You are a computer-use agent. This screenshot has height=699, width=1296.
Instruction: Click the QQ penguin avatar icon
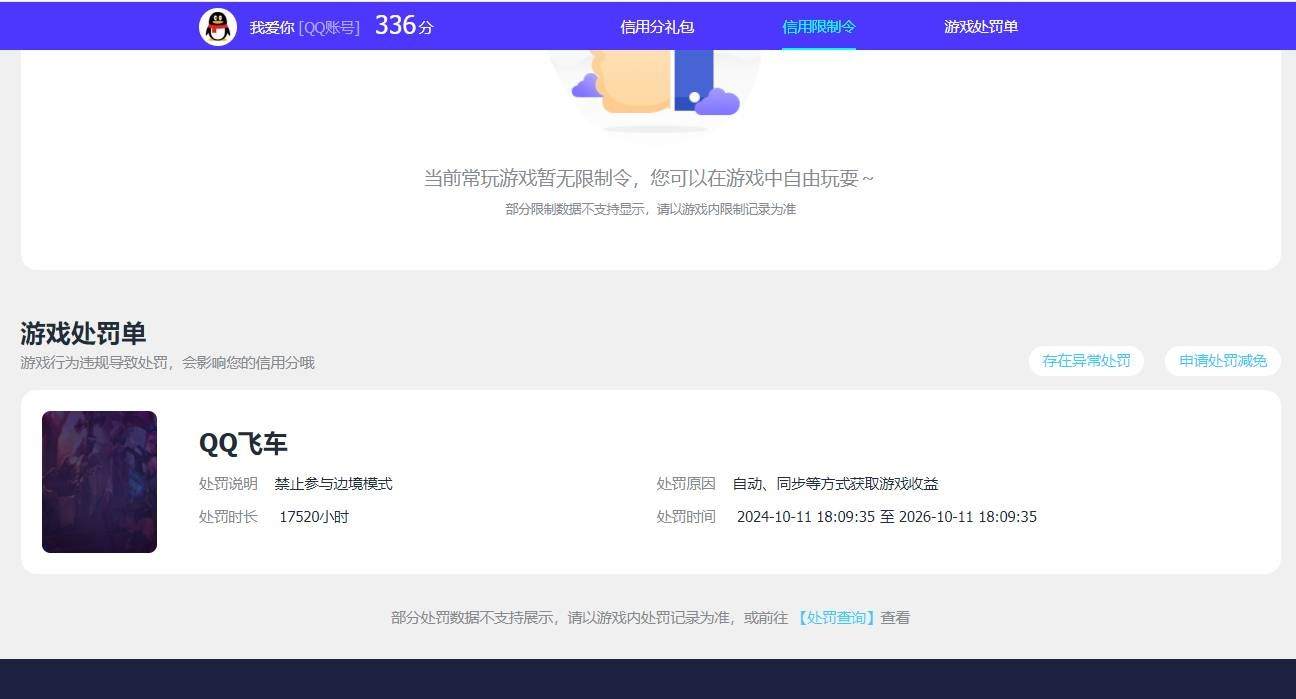coord(218,27)
